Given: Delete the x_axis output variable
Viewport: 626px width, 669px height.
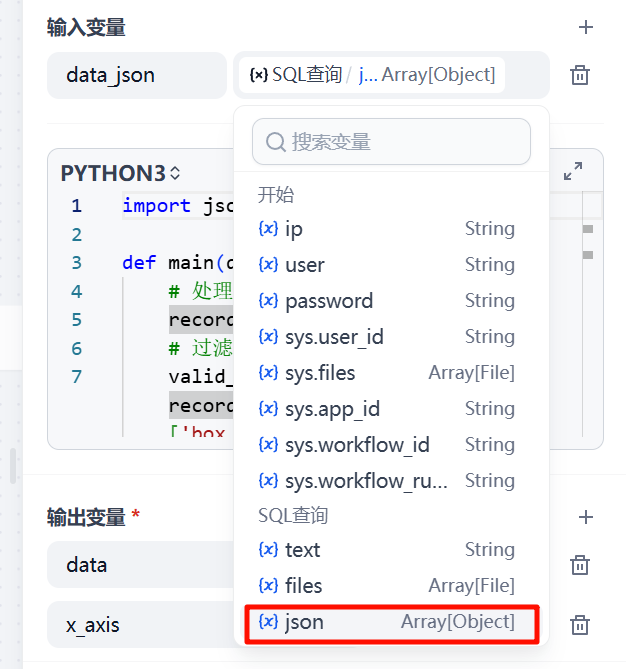Looking at the screenshot, I should (579, 625).
